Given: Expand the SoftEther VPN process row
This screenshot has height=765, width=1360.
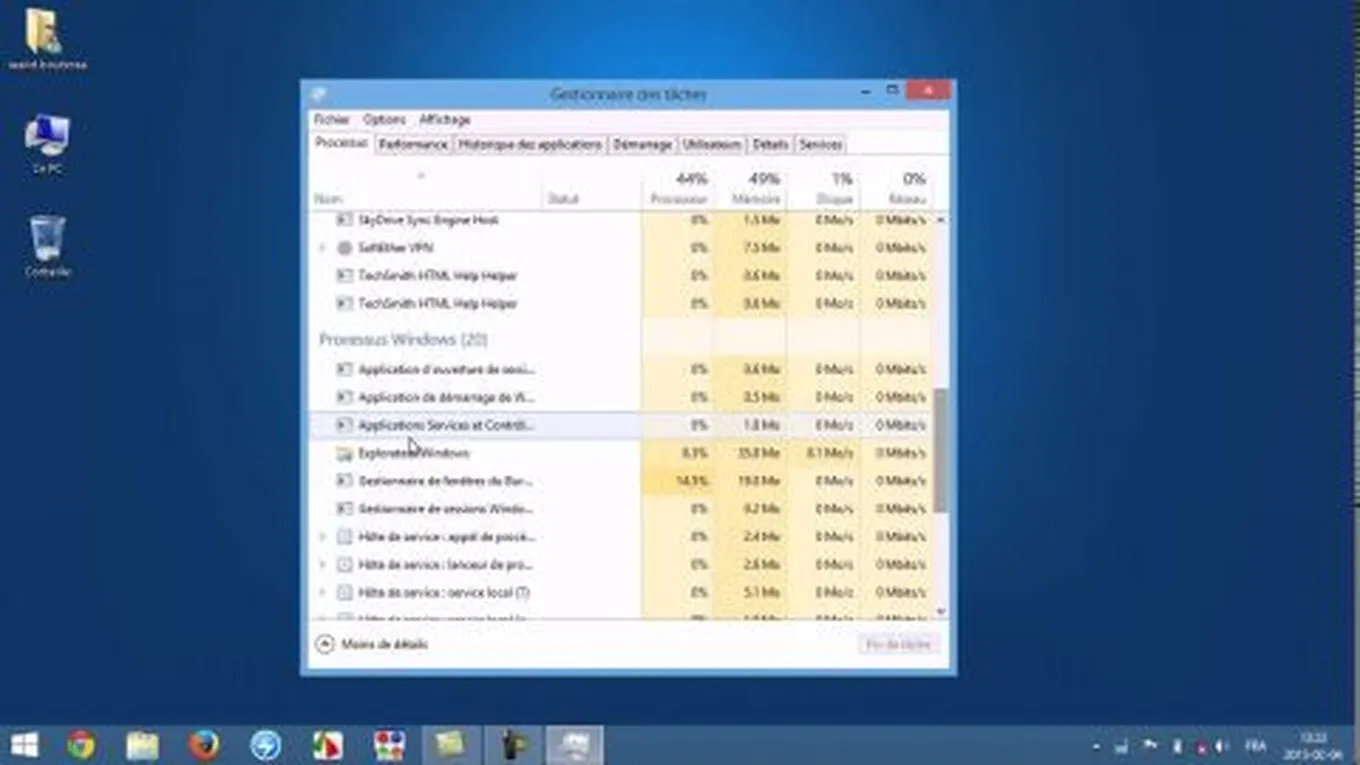Looking at the screenshot, I should [322, 248].
